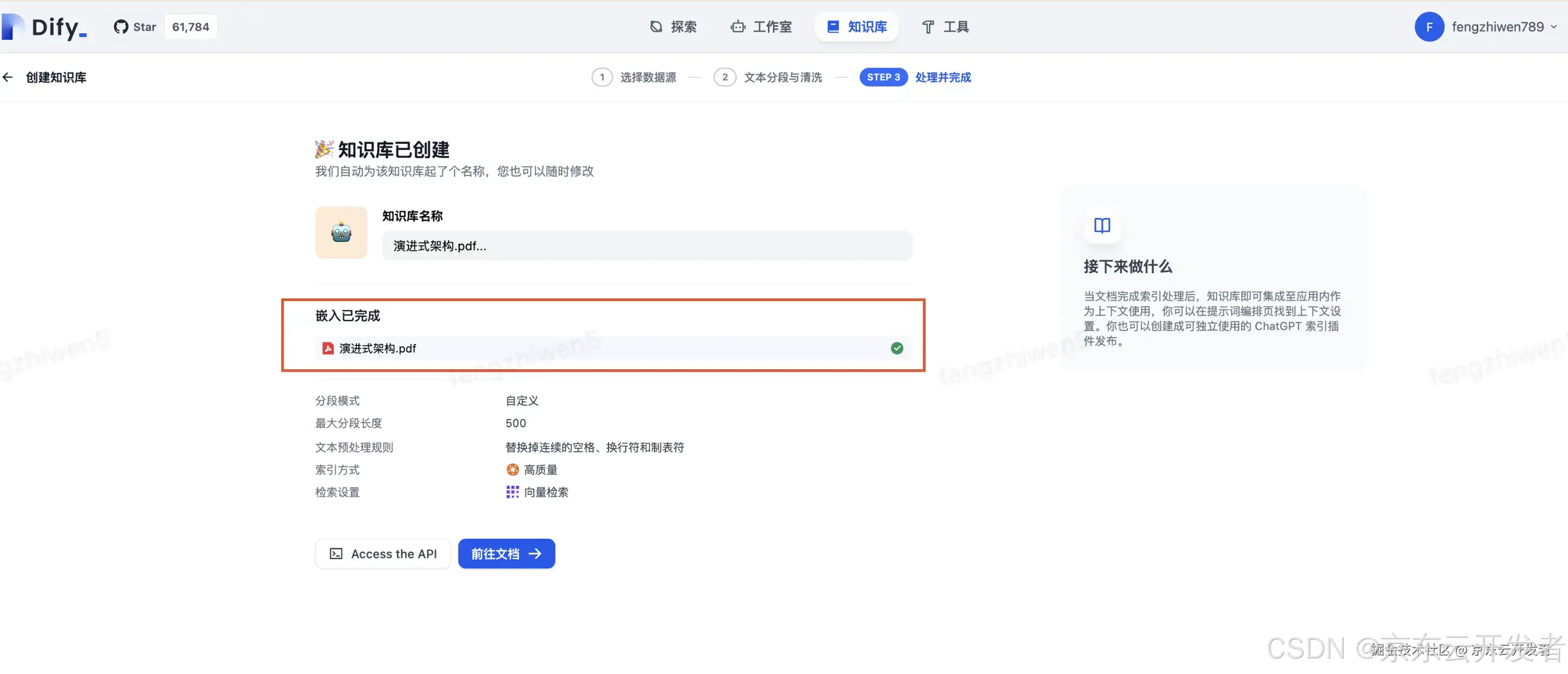Viewport: 1568px width, 674px height.
Task: Click the purple 向量检索 grid icon
Action: tap(512, 492)
